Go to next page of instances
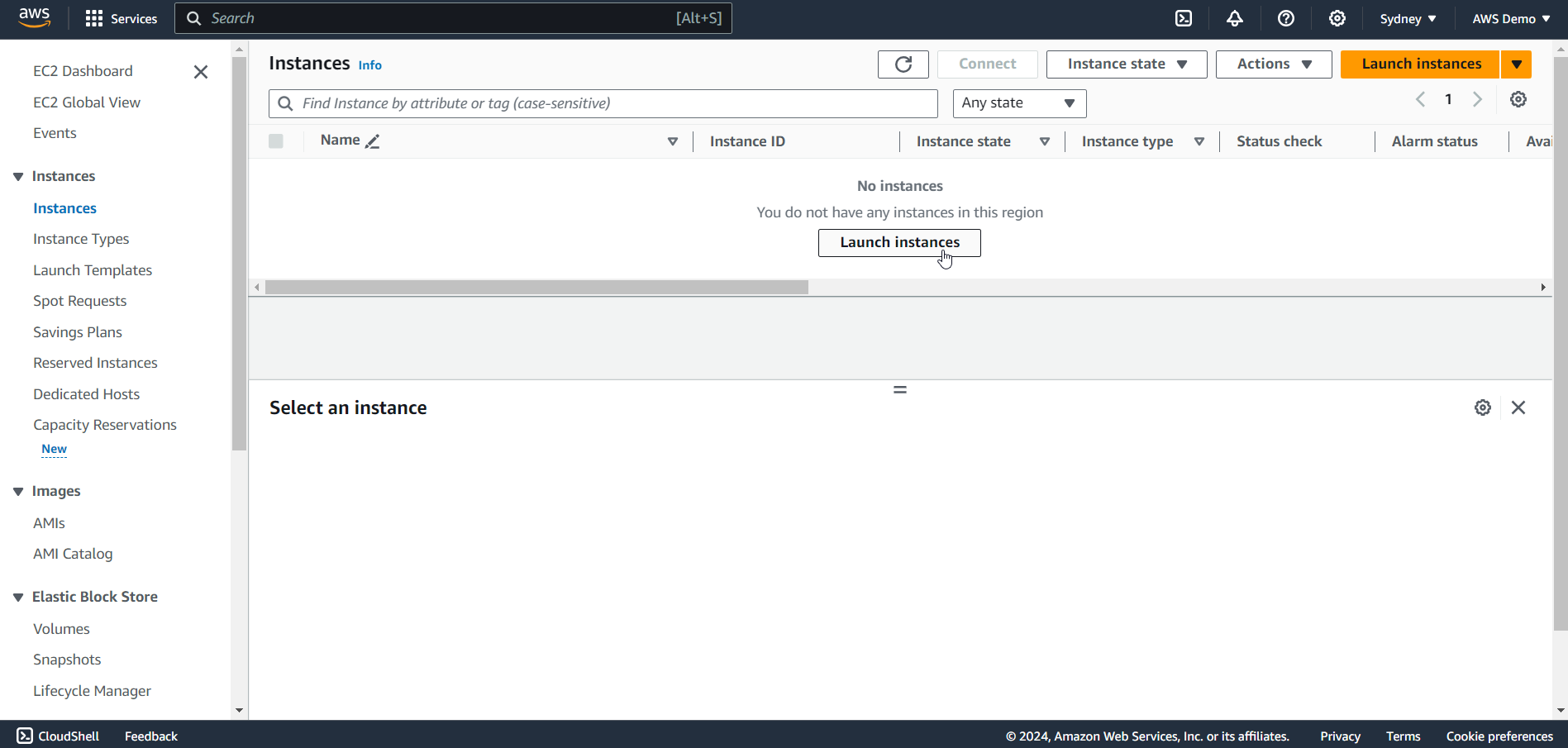The image size is (1568, 748). tap(1477, 99)
